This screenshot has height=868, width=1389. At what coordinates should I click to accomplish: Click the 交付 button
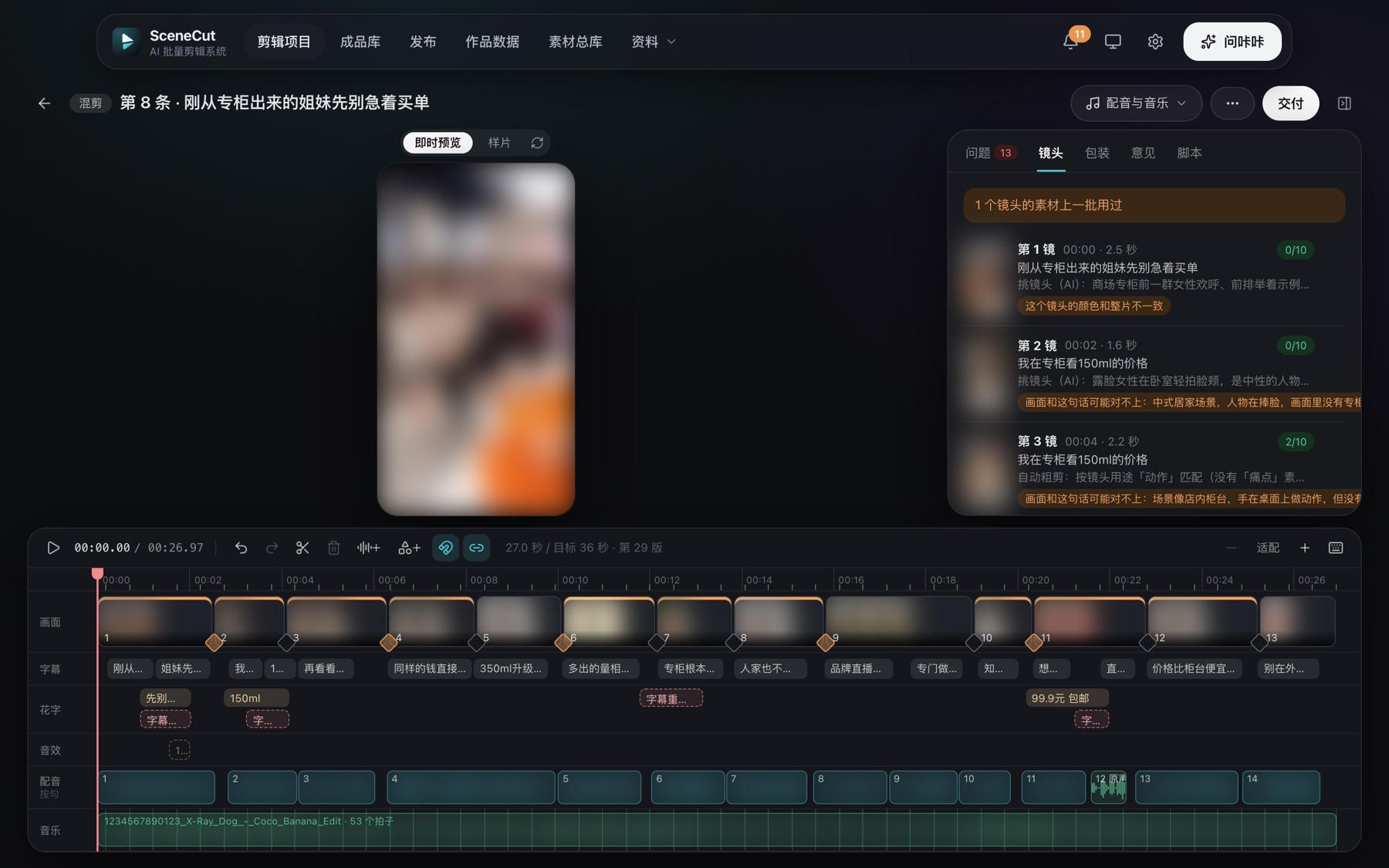point(1290,103)
